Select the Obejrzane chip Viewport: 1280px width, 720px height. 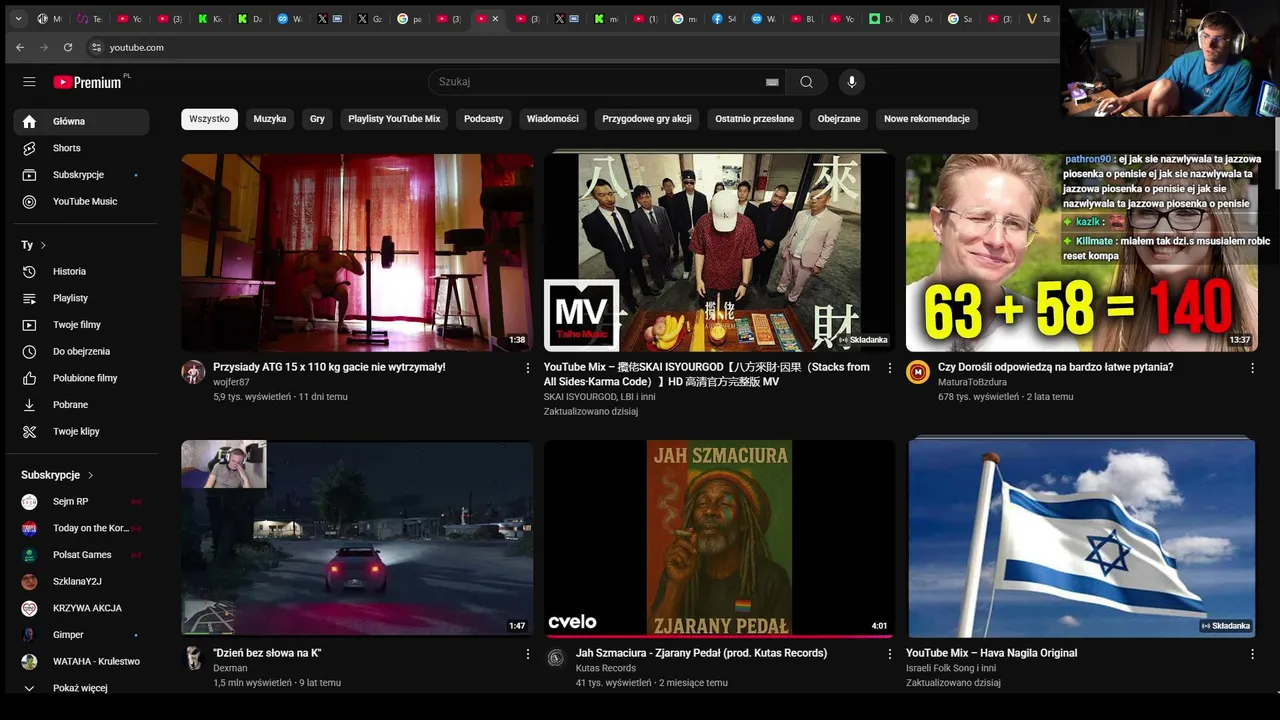(x=839, y=119)
